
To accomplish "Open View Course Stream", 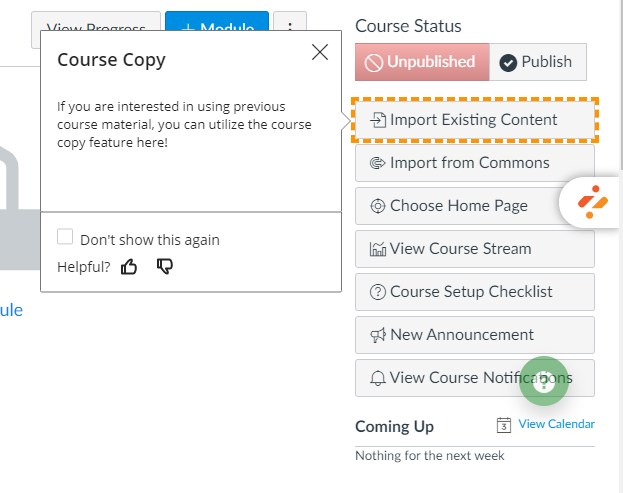I will point(475,249).
